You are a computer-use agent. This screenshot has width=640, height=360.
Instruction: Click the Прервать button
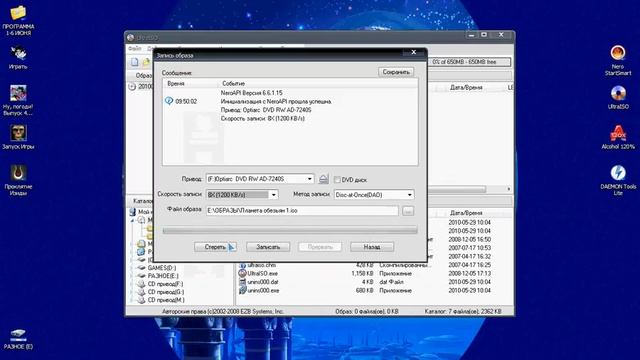tap(320, 247)
